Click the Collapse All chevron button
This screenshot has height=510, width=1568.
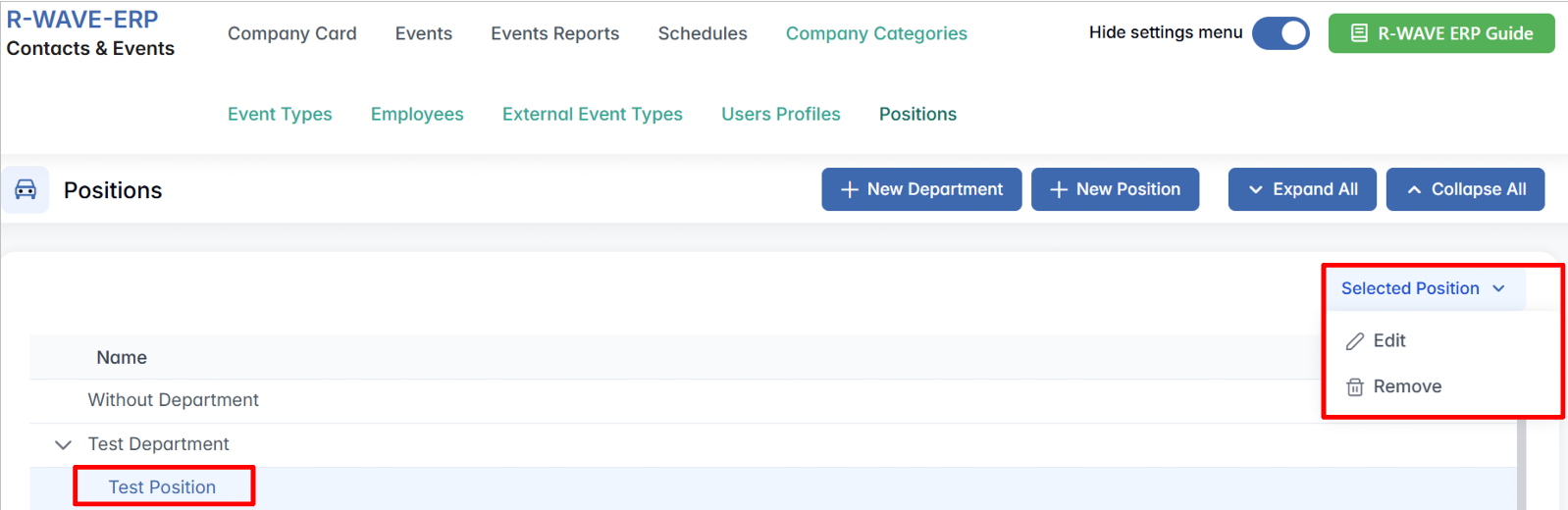(x=1465, y=189)
